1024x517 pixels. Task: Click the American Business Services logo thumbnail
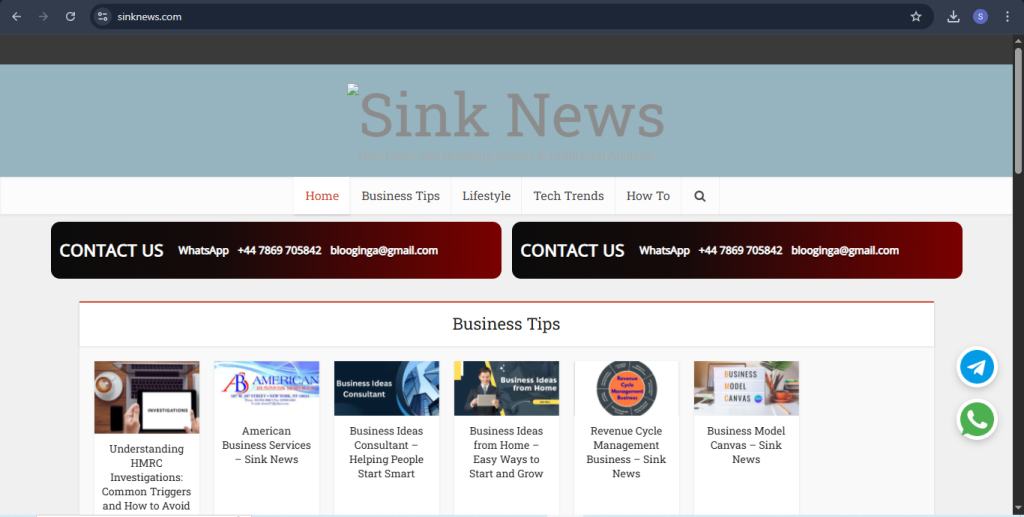coord(266,388)
